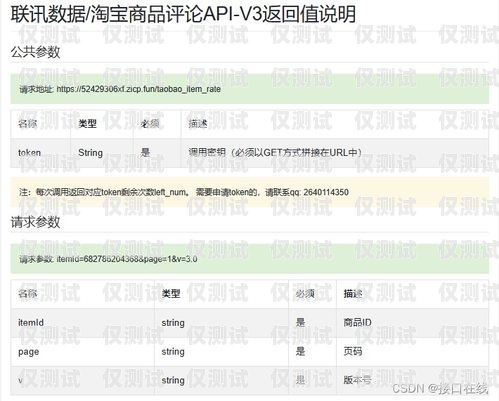Select 必须 header in the request parameters table

point(305,294)
